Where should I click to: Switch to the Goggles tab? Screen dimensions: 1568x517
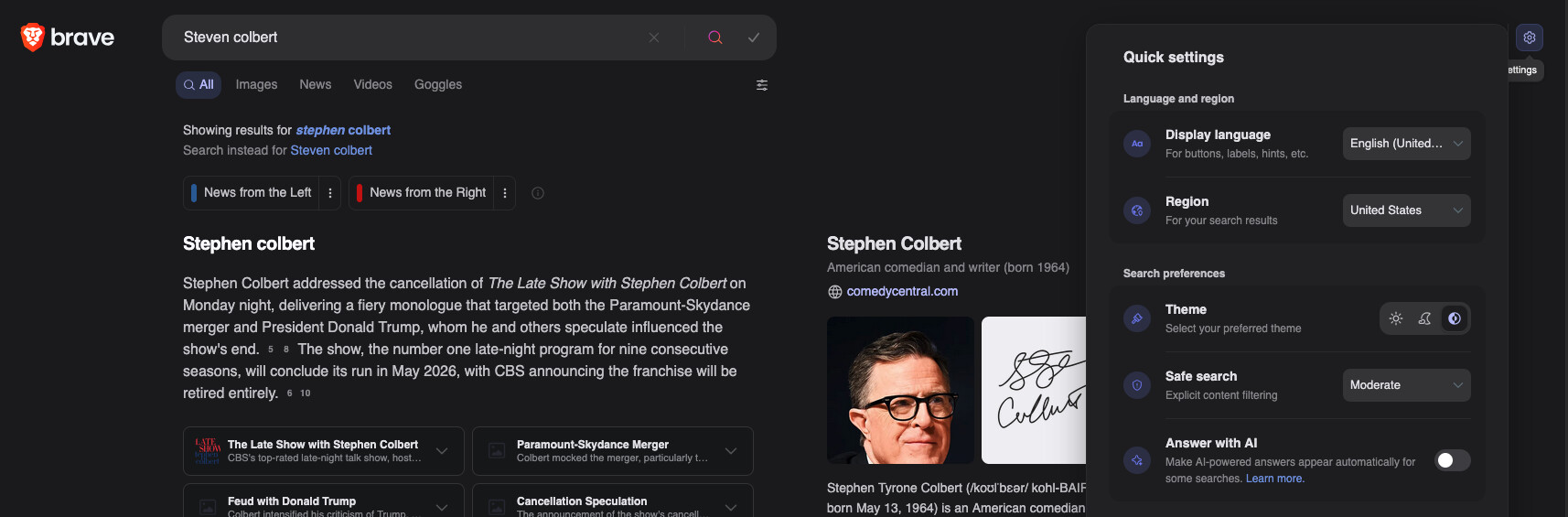click(x=438, y=85)
